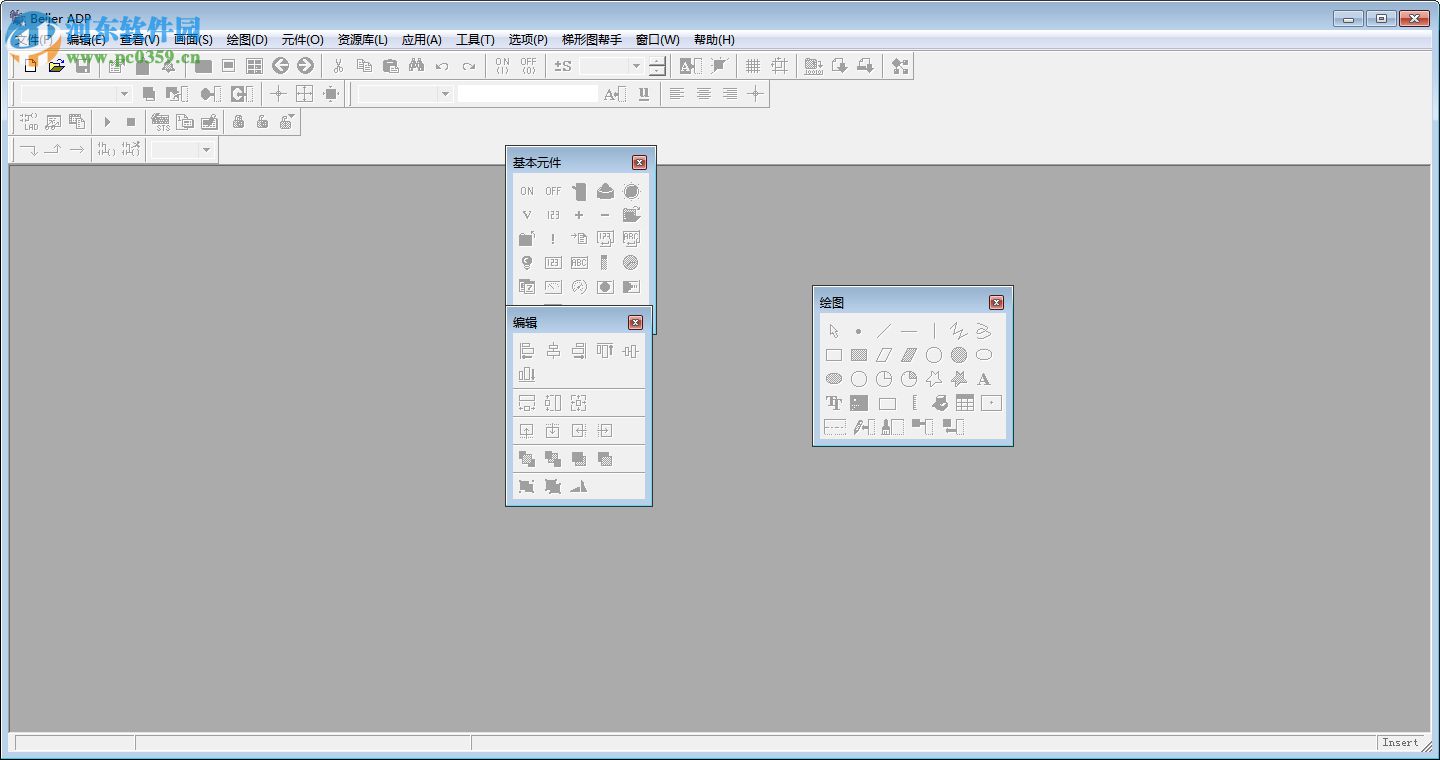Click the ON element button in 基本元件 panel
The image size is (1440, 760).
[527, 191]
